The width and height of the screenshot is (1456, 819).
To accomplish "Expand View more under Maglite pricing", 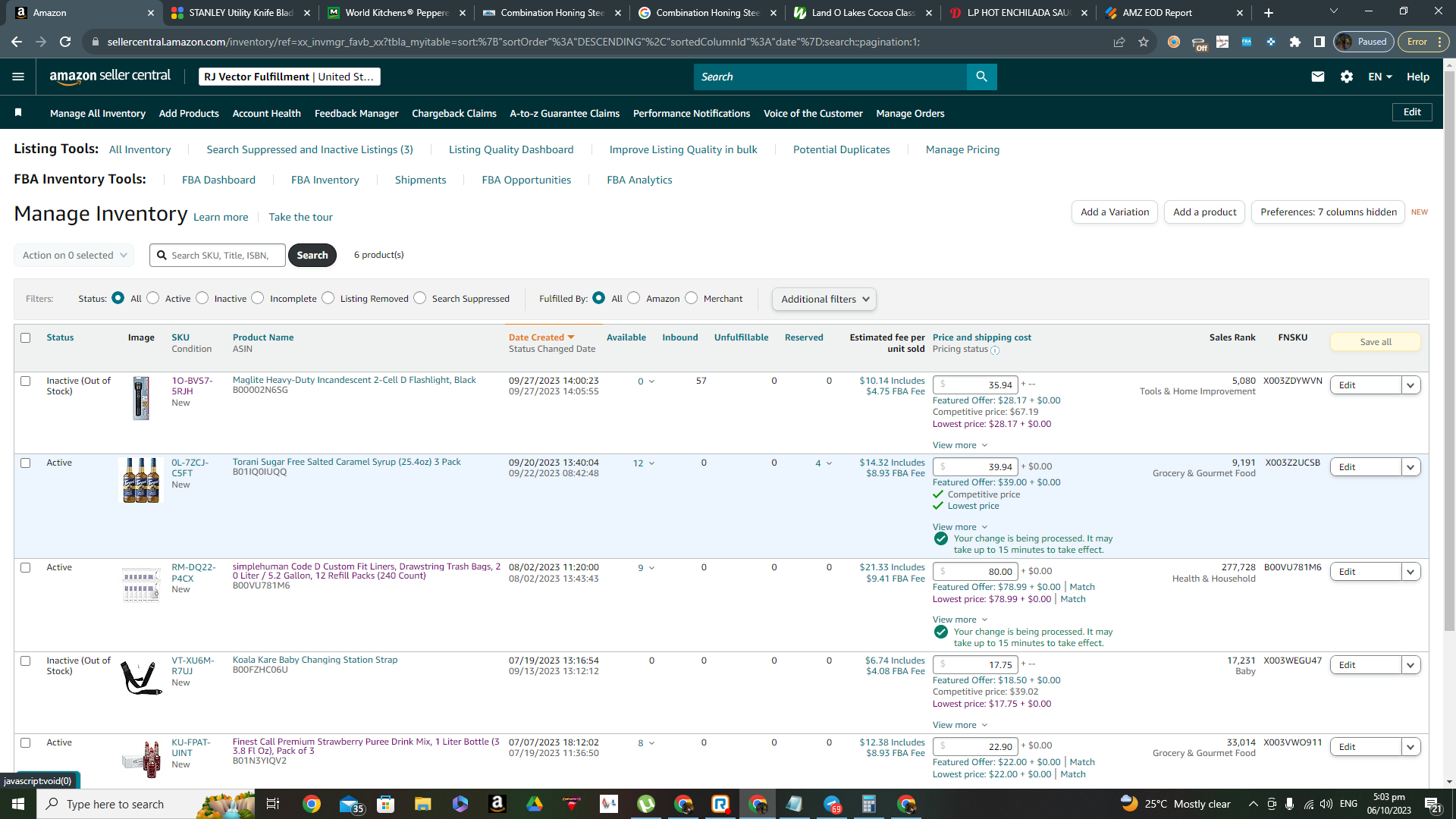I will pyautogui.click(x=960, y=445).
